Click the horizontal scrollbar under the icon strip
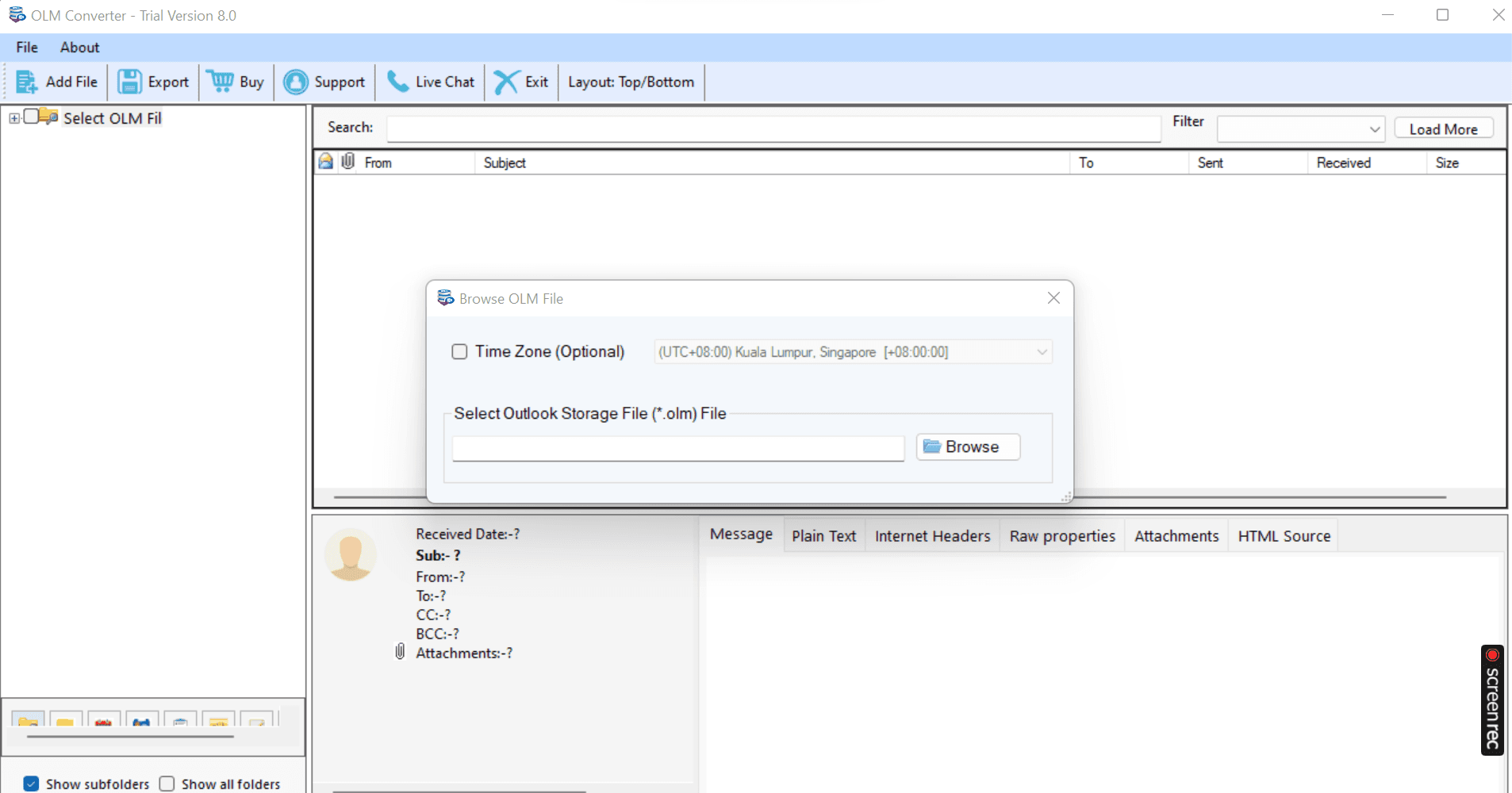This screenshot has width=1512, height=793. 131,737
